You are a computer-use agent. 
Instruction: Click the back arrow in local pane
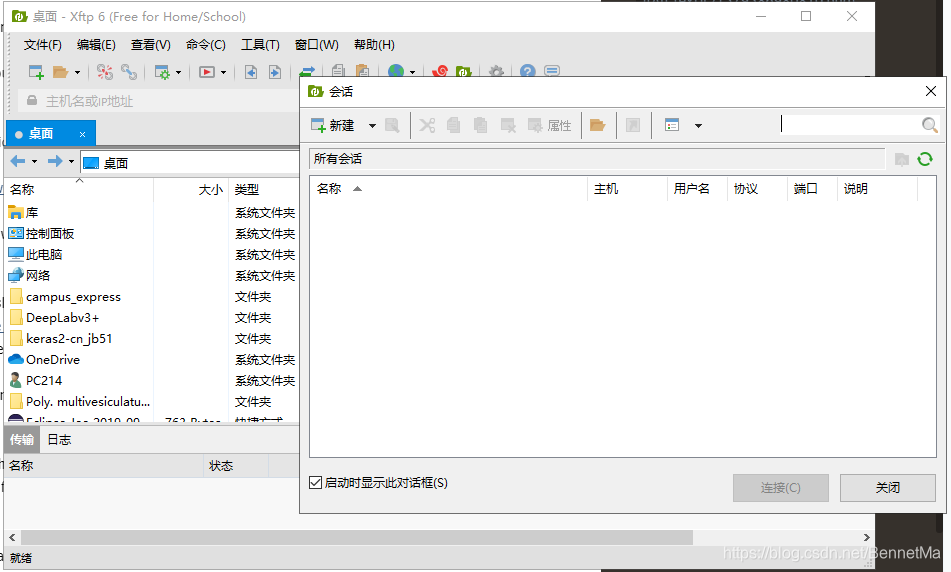(x=18, y=161)
